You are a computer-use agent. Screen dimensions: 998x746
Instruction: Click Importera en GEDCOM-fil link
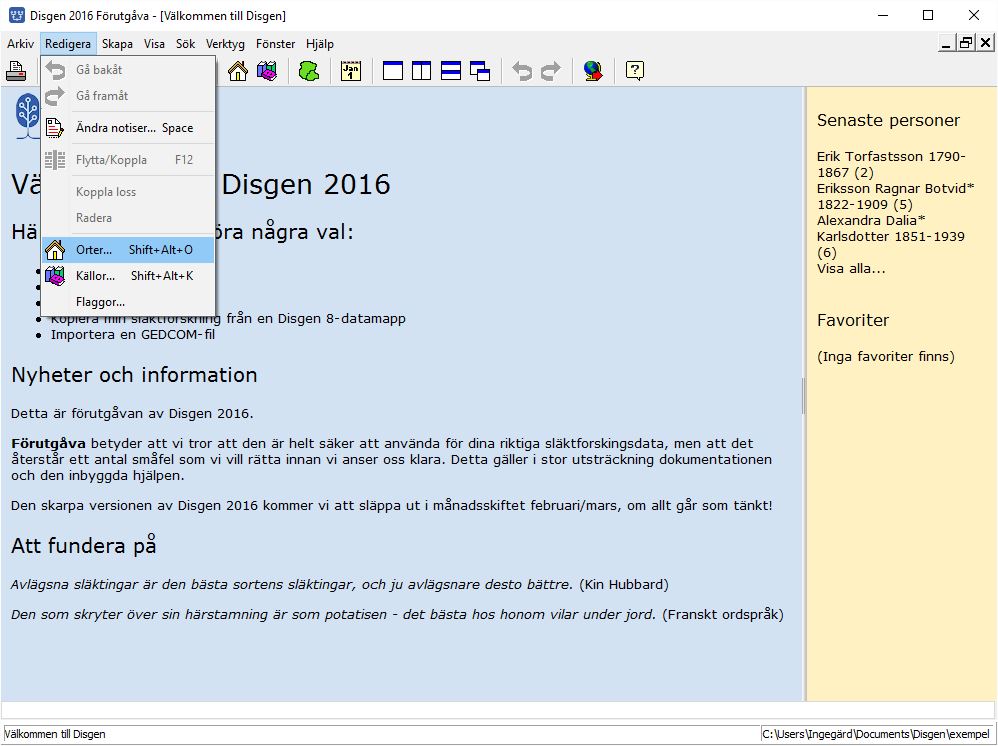point(133,334)
